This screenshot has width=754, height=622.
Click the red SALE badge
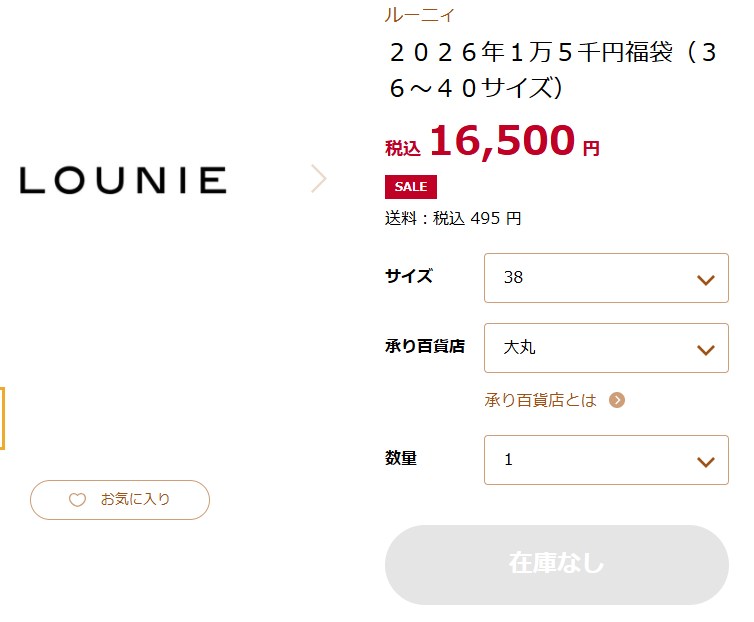click(410, 187)
